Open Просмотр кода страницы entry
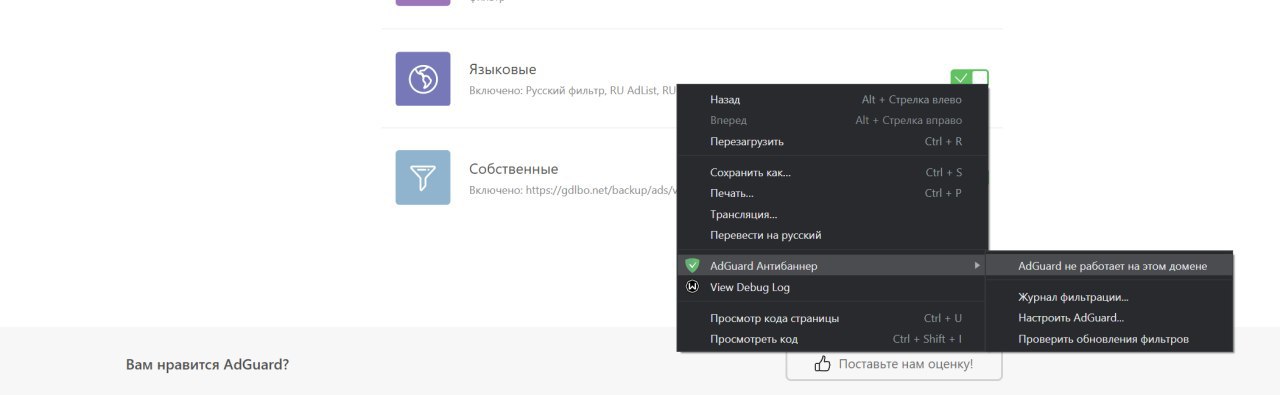 (832, 318)
